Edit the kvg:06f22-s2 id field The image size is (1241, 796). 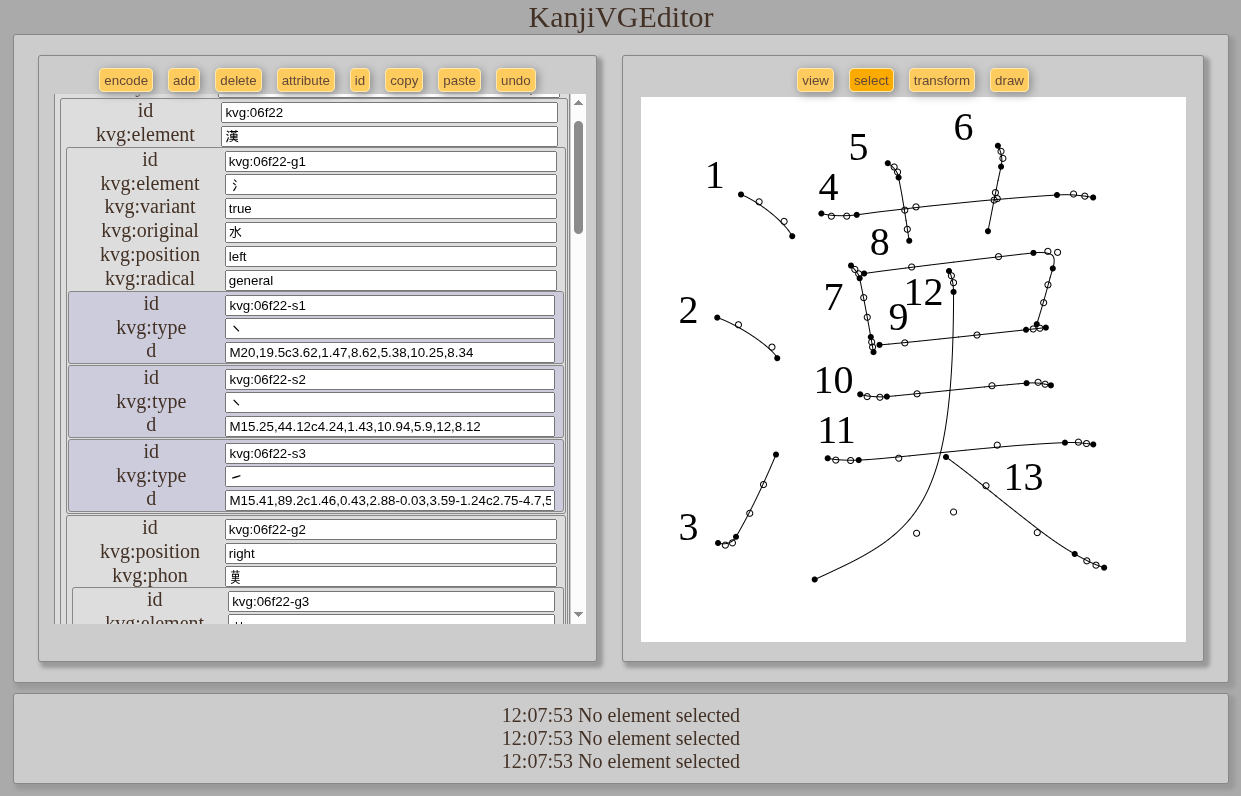click(x=390, y=379)
